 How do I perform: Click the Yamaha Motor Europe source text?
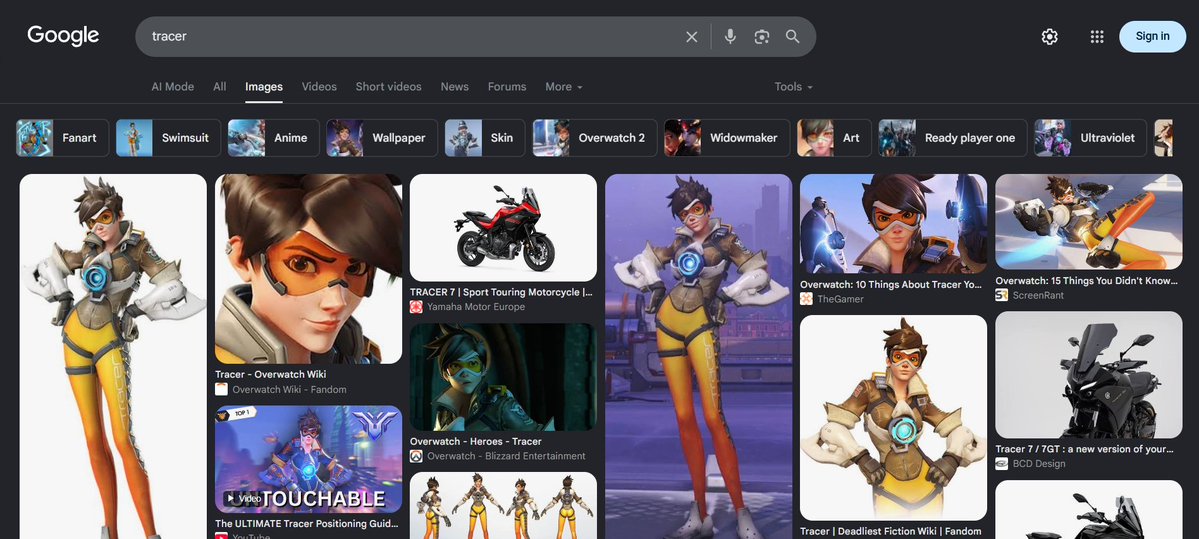coord(476,307)
